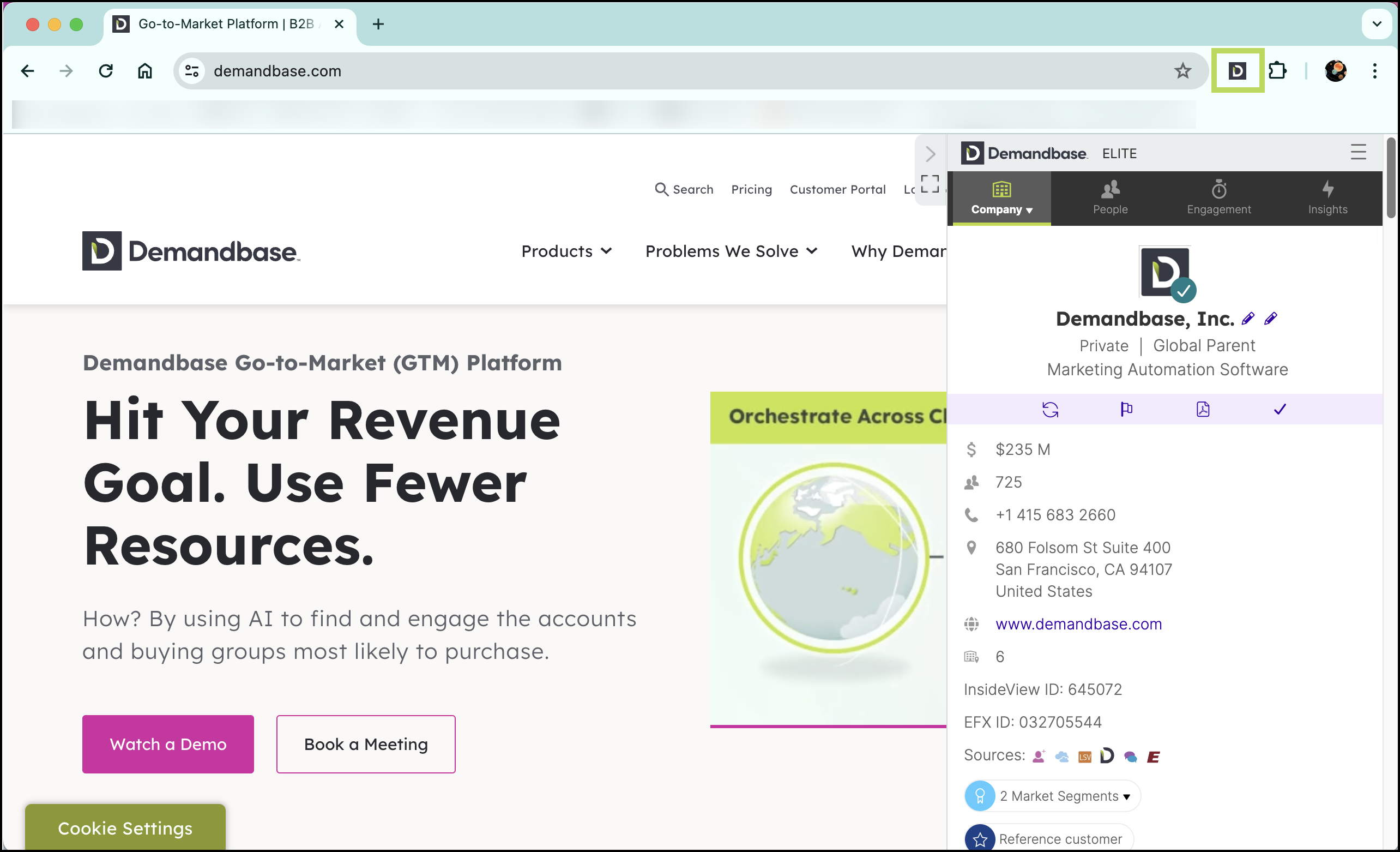
Task: Switch to the Insights tab
Action: (1327, 199)
